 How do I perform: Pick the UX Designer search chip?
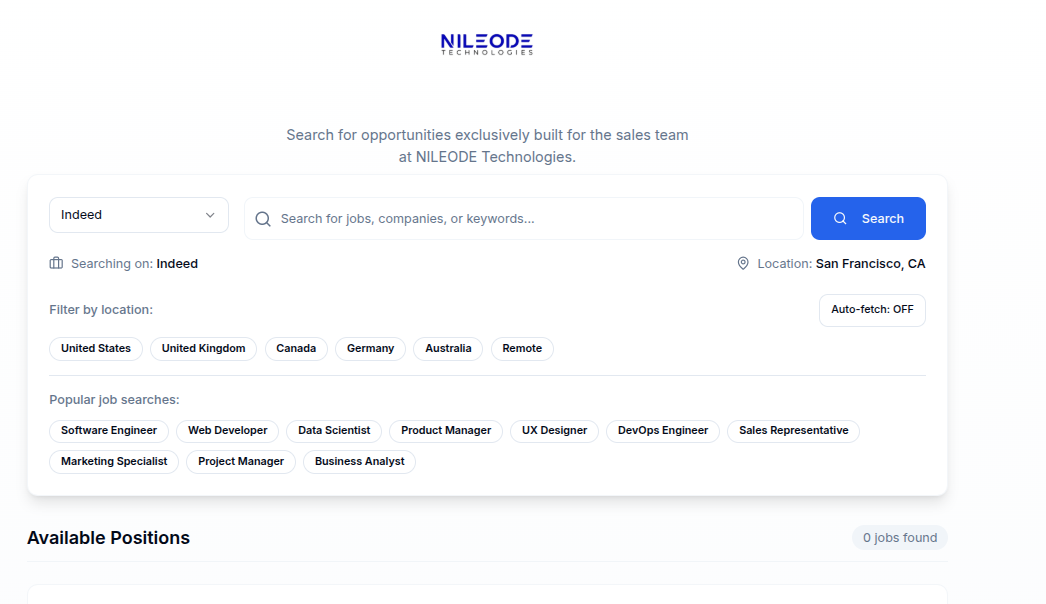(x=554, y=430)
